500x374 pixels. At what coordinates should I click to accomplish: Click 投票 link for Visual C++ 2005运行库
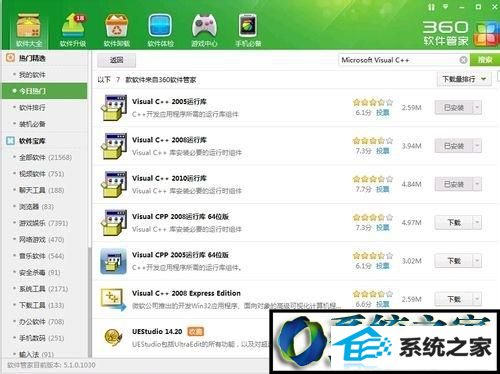click(383, 113)
